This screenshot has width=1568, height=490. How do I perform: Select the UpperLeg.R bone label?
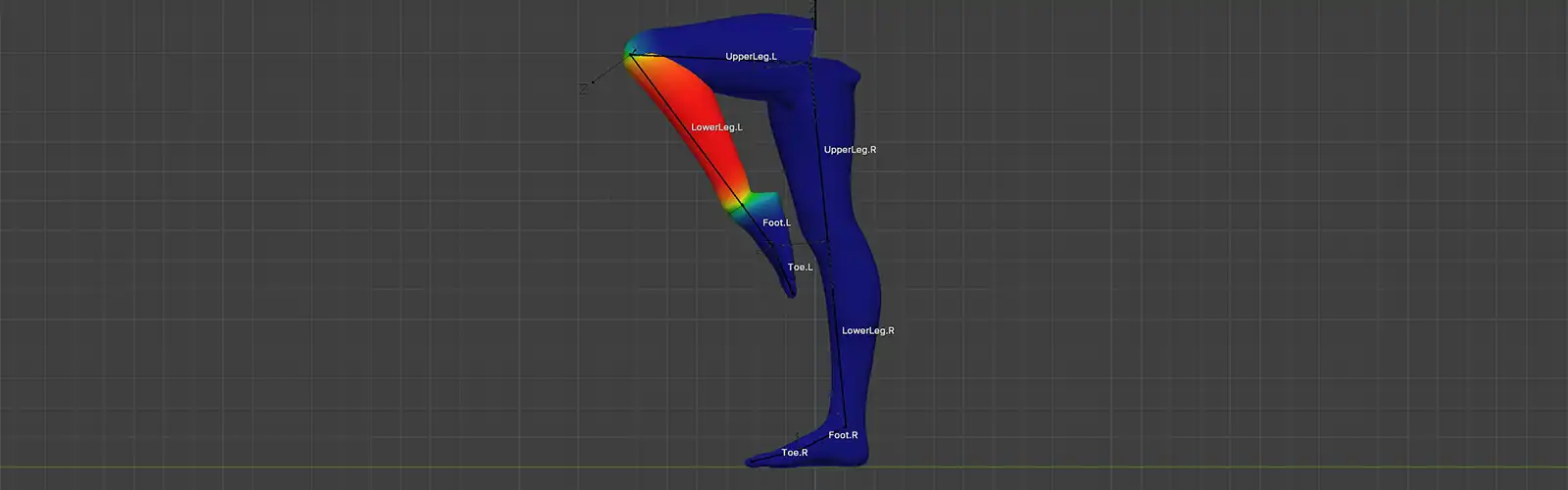(x=850, y=150)
